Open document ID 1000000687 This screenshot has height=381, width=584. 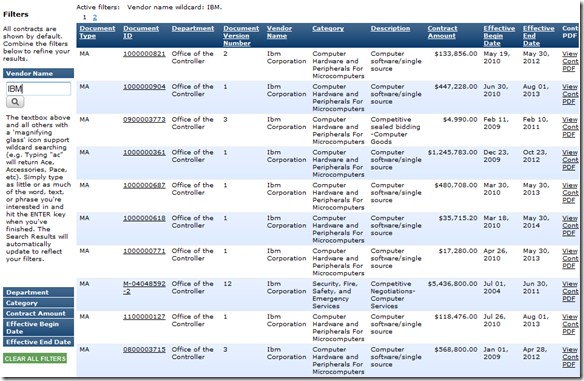click(x=144, y=185)
